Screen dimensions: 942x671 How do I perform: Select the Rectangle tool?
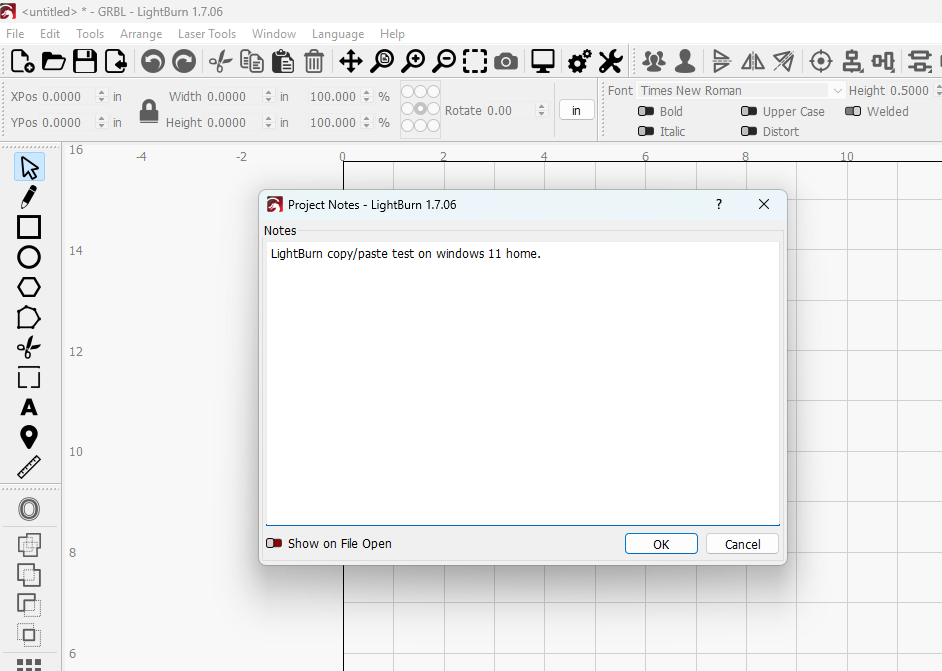[x=29, y=228]
